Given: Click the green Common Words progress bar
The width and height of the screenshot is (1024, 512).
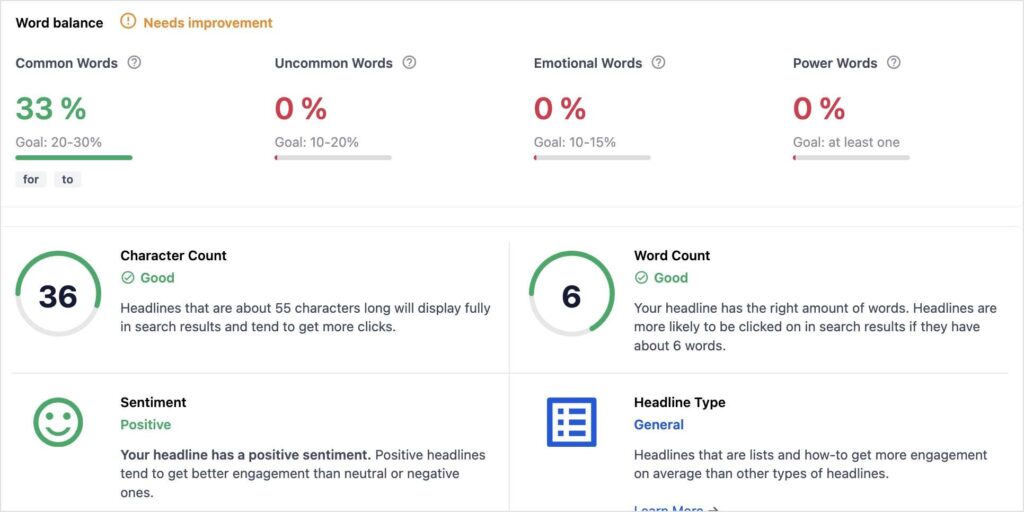Looking at the screenshot, I should coord(74,157).
